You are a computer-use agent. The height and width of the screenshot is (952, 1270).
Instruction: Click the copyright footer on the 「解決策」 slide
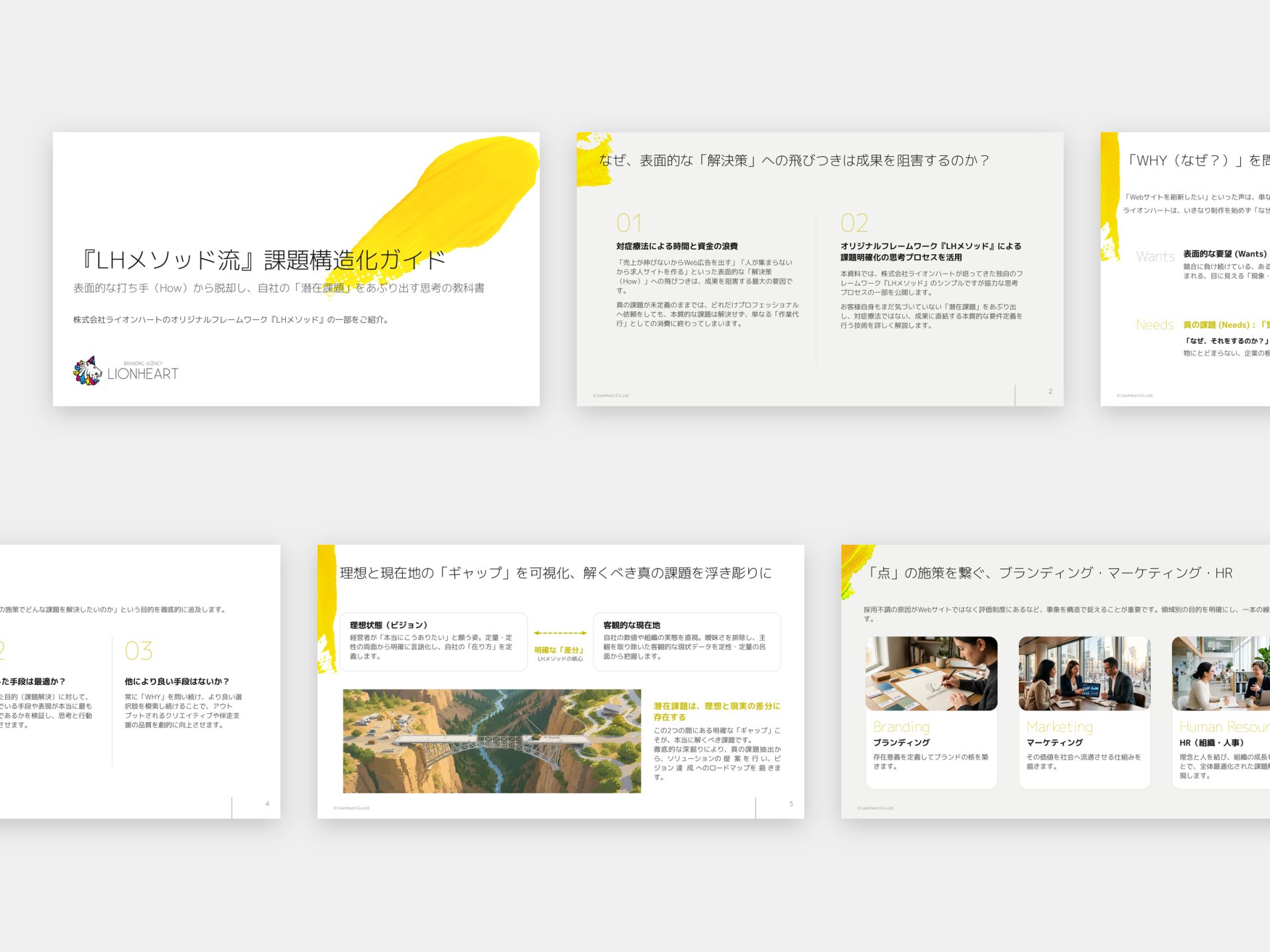(611, 395)
